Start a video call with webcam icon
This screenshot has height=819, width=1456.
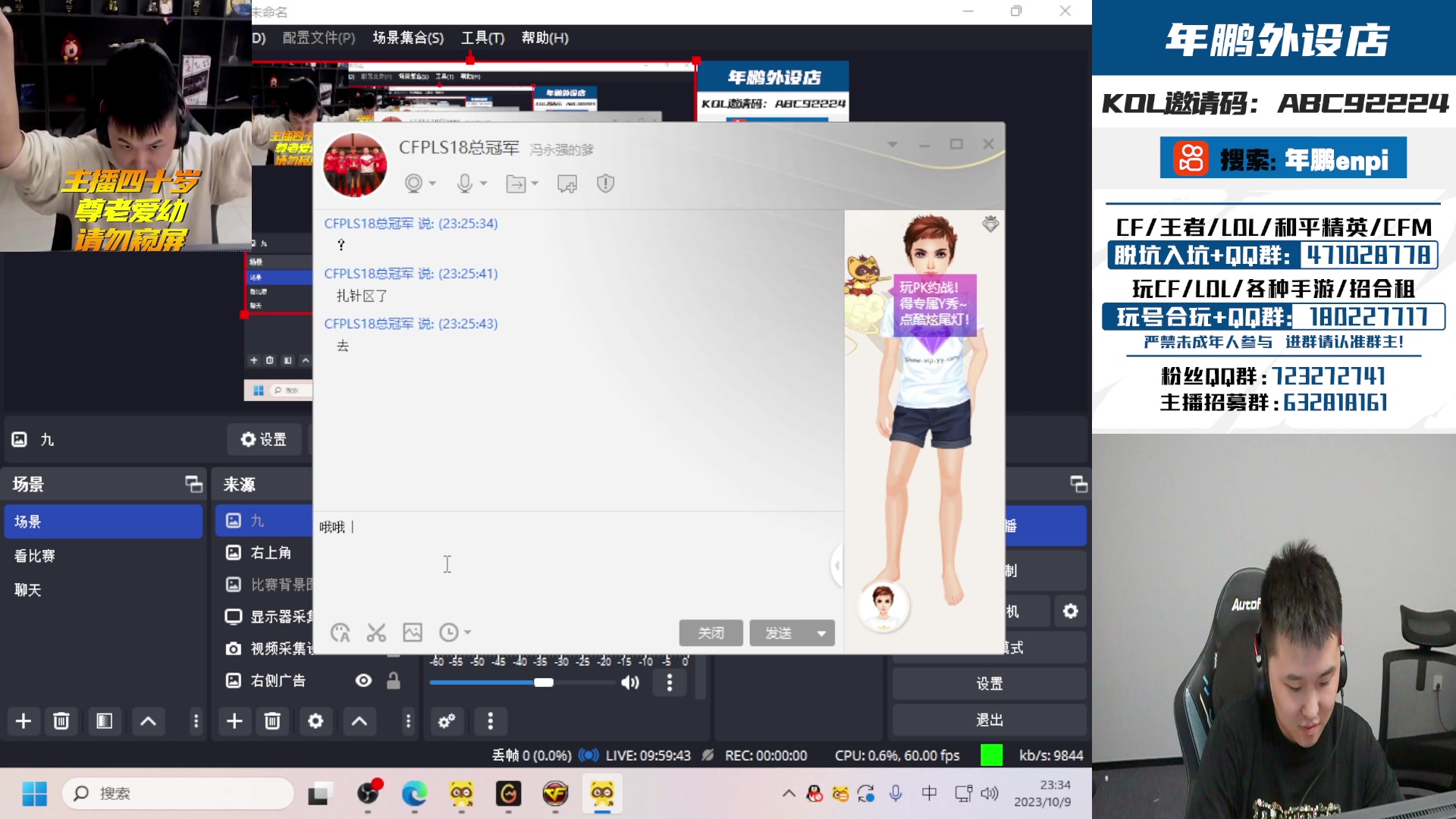pos(413,184)
